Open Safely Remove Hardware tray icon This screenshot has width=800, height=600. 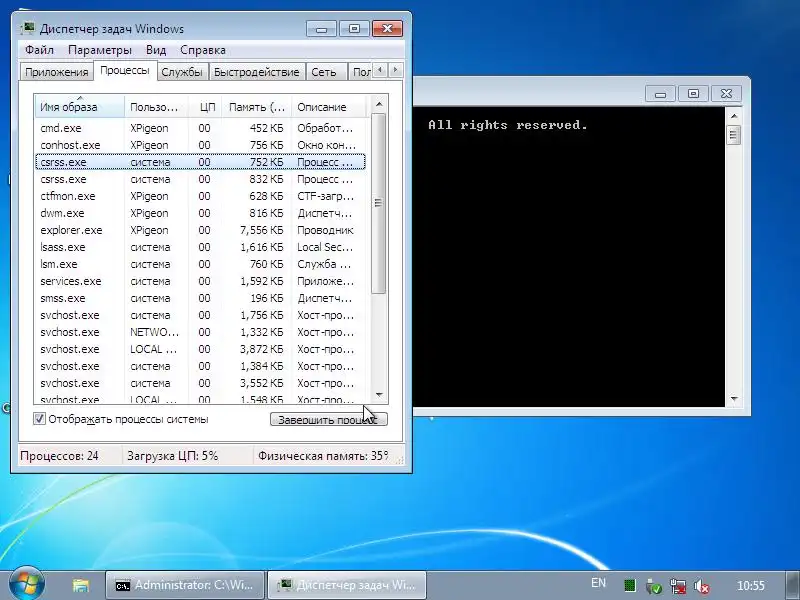[x=654, y=586]
